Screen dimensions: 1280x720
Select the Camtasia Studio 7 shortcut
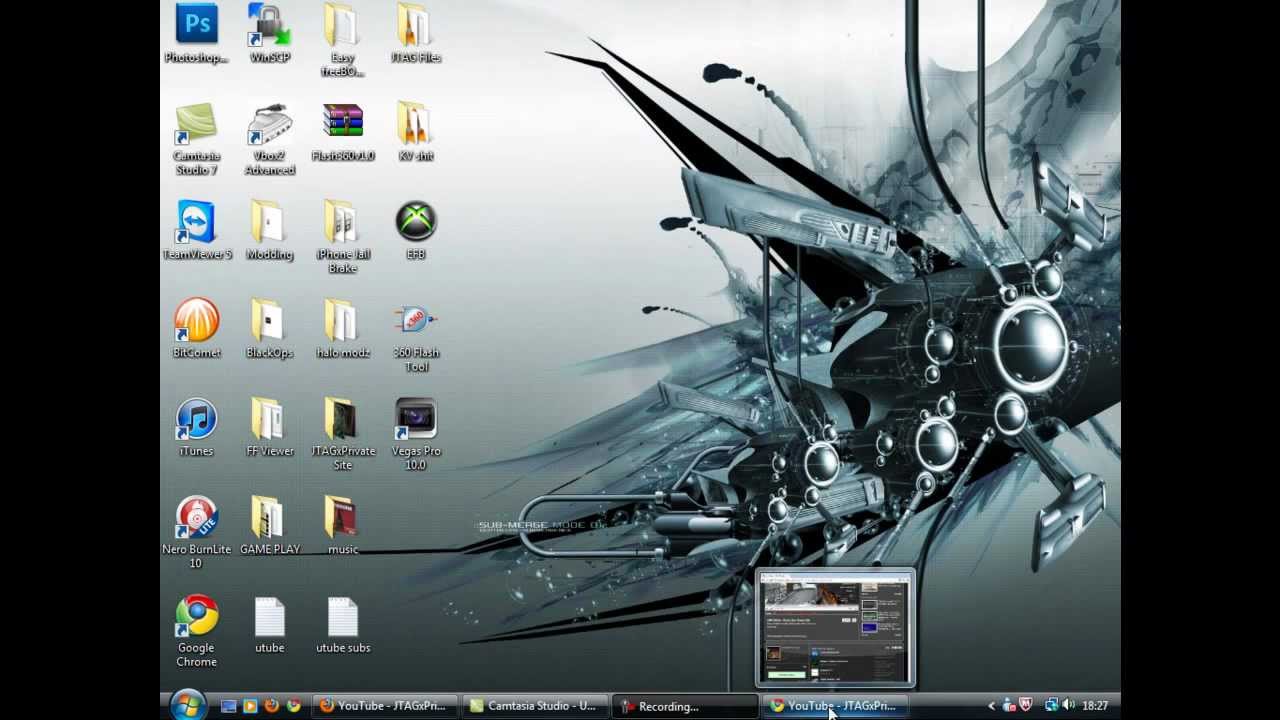(x=197, y=139)
